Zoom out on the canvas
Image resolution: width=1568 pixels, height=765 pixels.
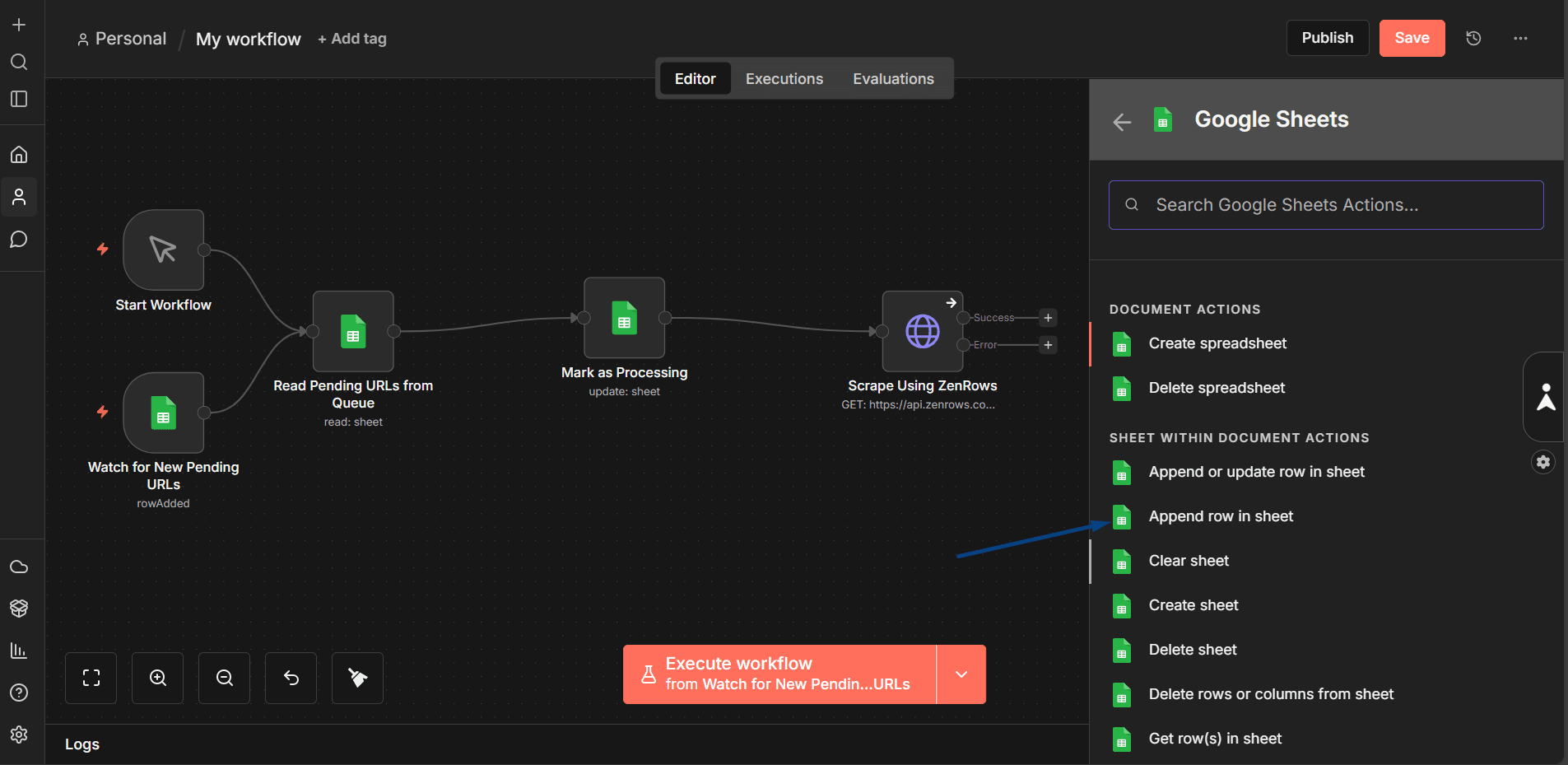pos(225,678)
